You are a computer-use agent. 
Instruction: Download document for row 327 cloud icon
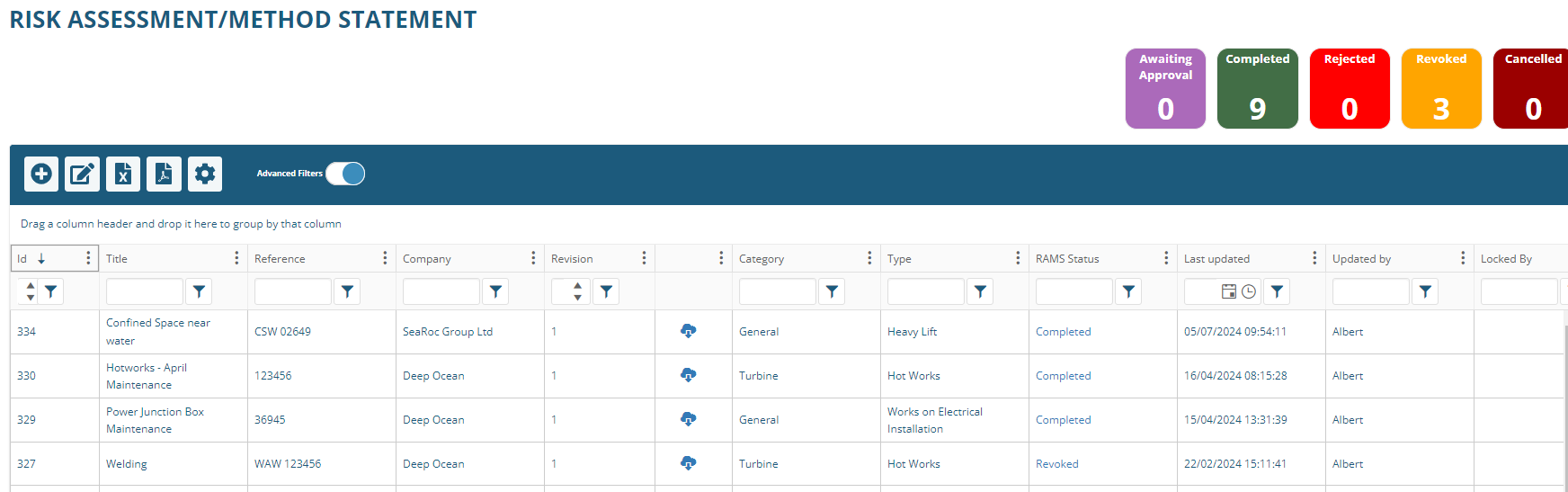(x=689, y=463)
